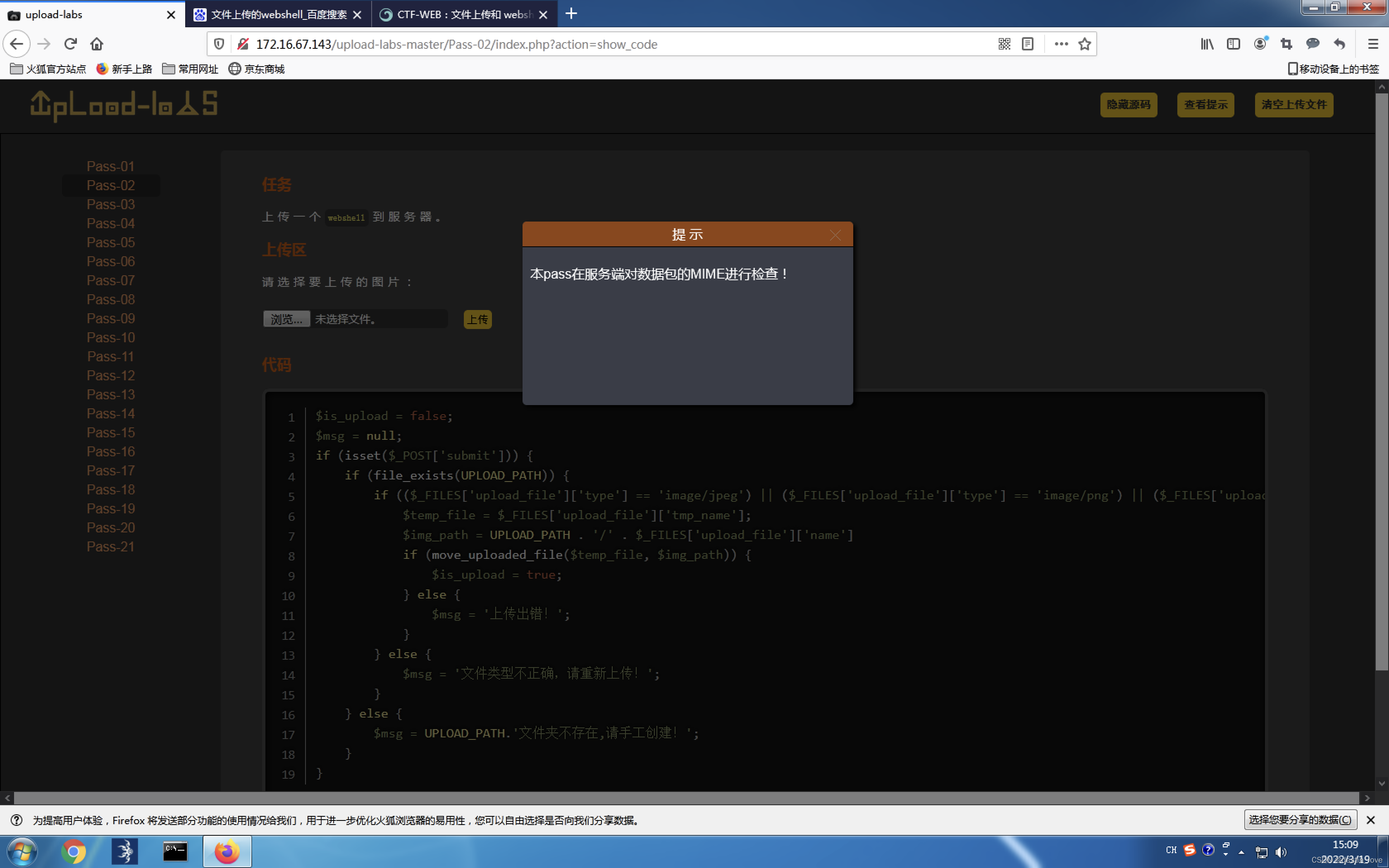Open the QR code icon in address bar
Screen dimensions: 1389x868
coord(1004,44)
